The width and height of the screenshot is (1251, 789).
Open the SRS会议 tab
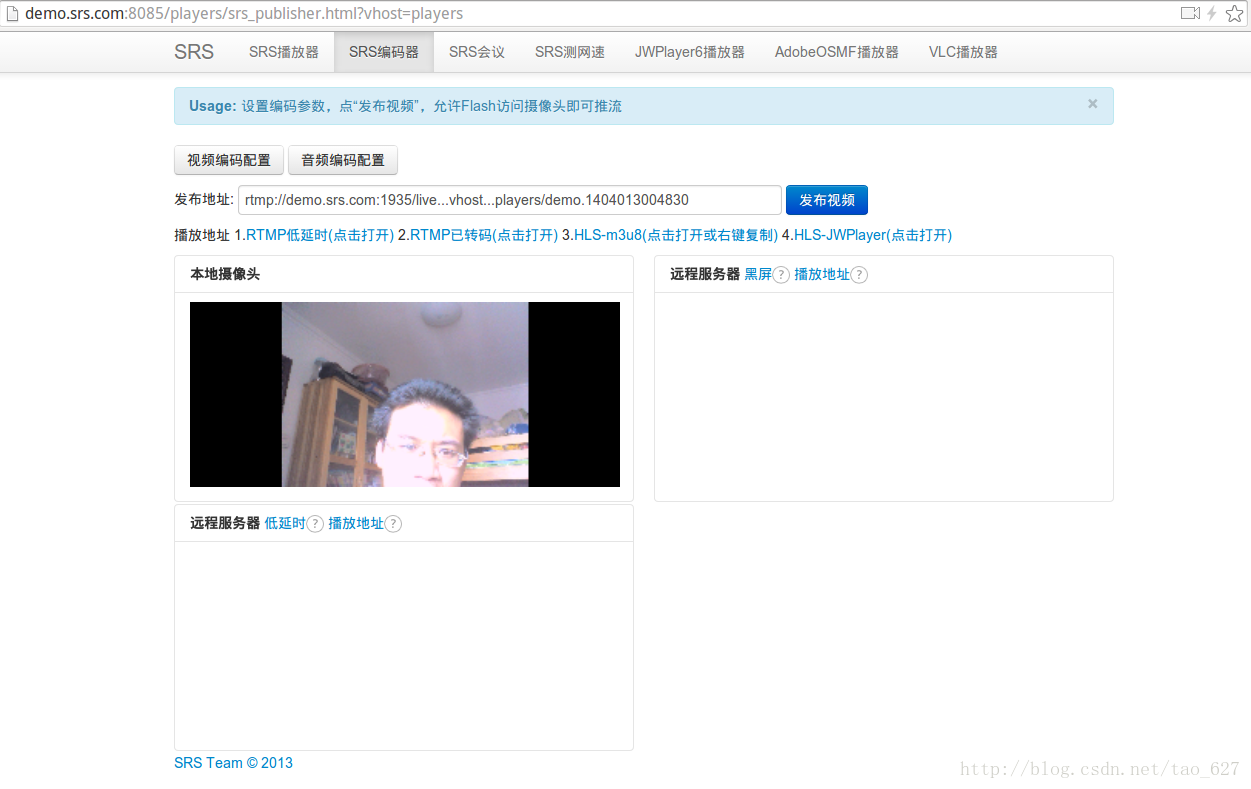tap(477, 52)
